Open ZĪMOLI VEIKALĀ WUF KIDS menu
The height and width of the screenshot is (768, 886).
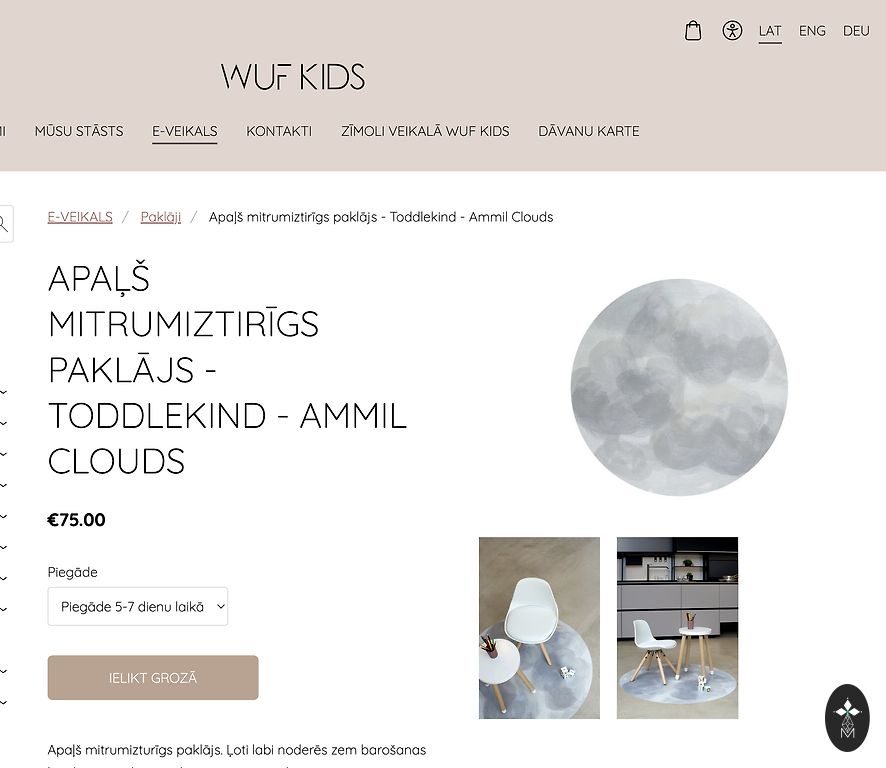pos(425,131)
